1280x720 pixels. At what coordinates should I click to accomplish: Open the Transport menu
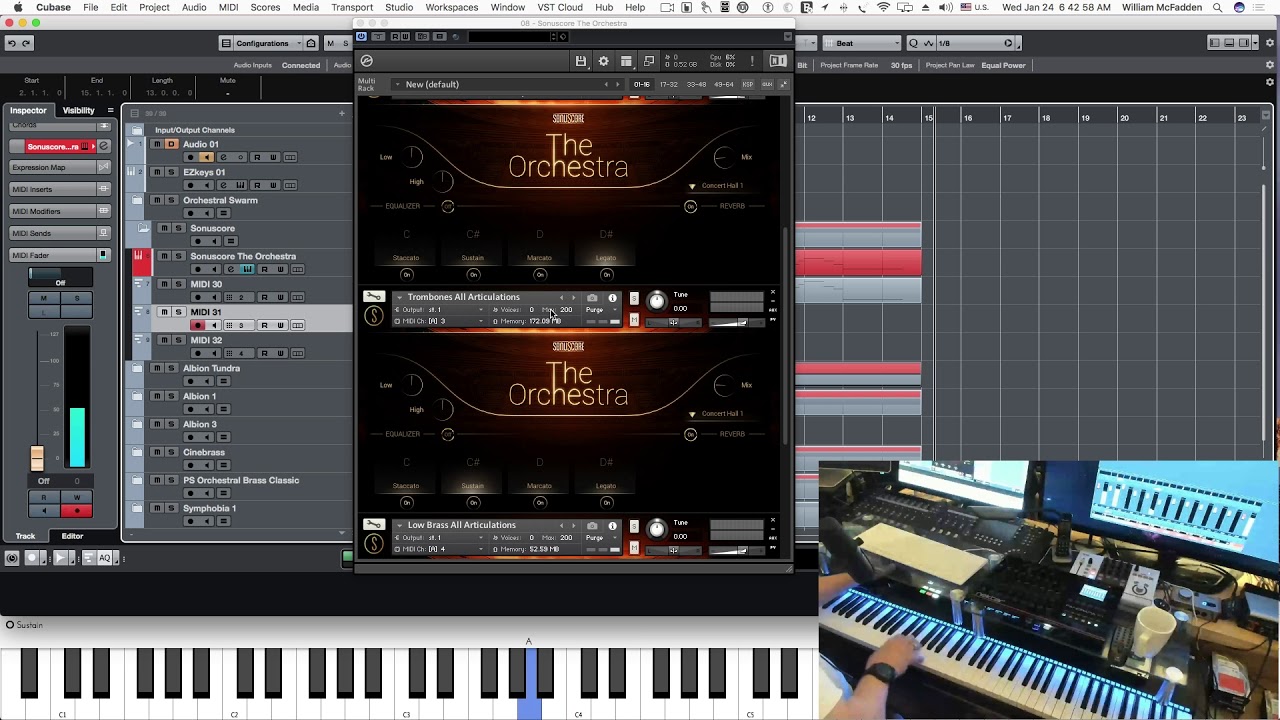tap(352, 7)
